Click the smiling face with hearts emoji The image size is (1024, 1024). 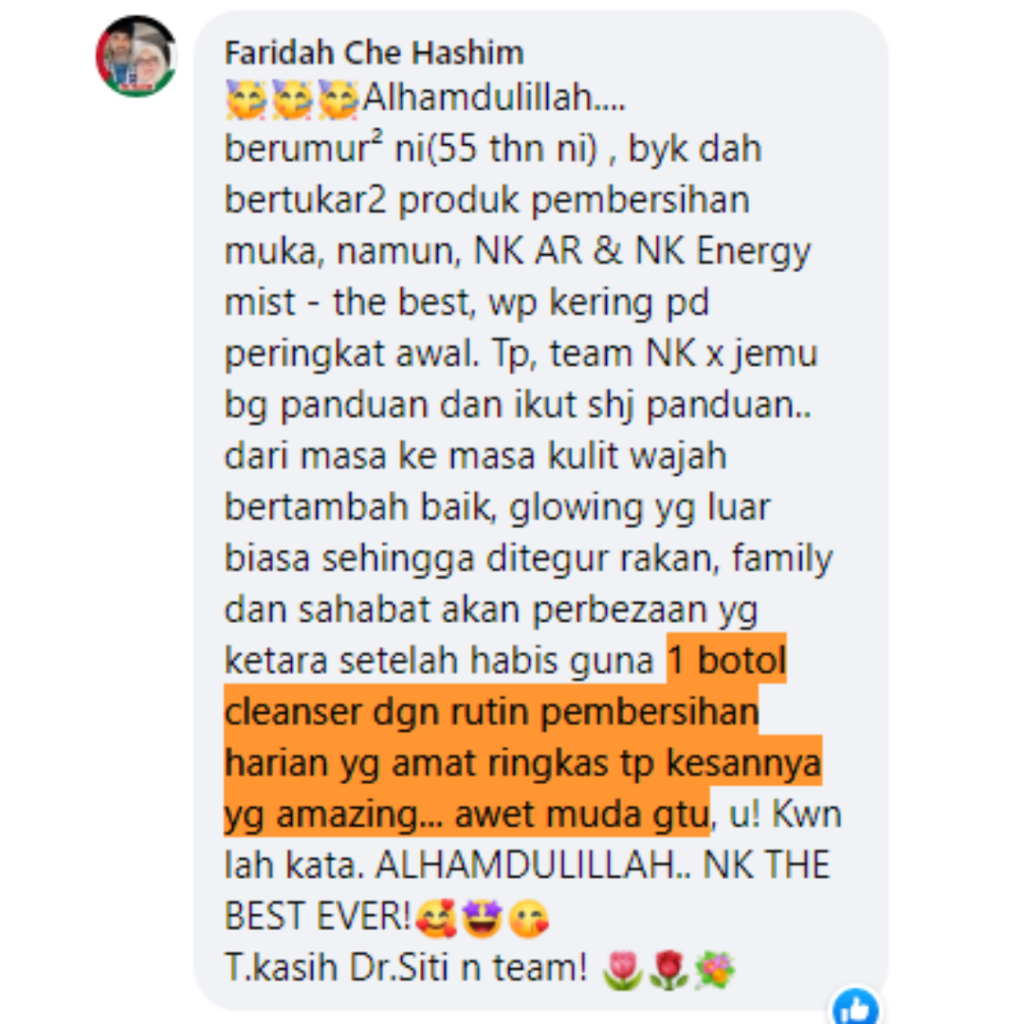point(436,918)
